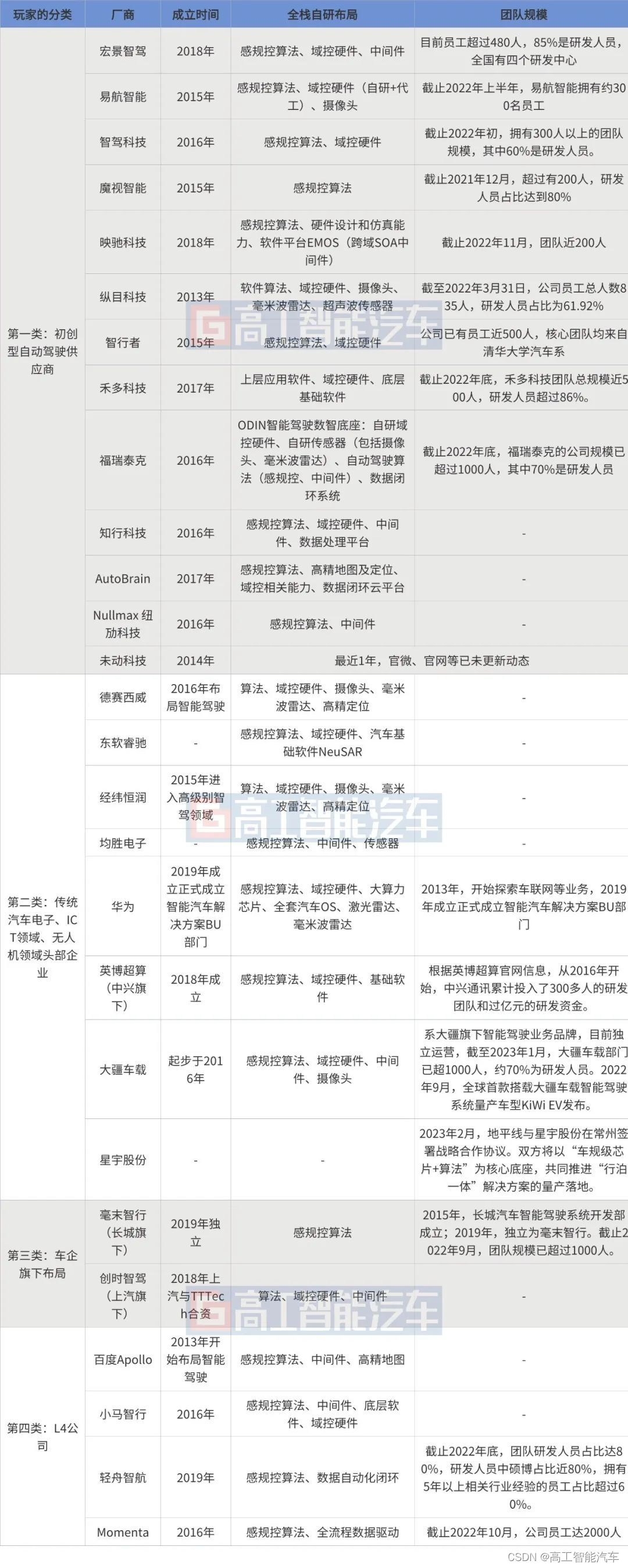Viewport: 628px width, 1568px height.
Task: Click 起步于2016年 founding cell
Action: 195,1070
